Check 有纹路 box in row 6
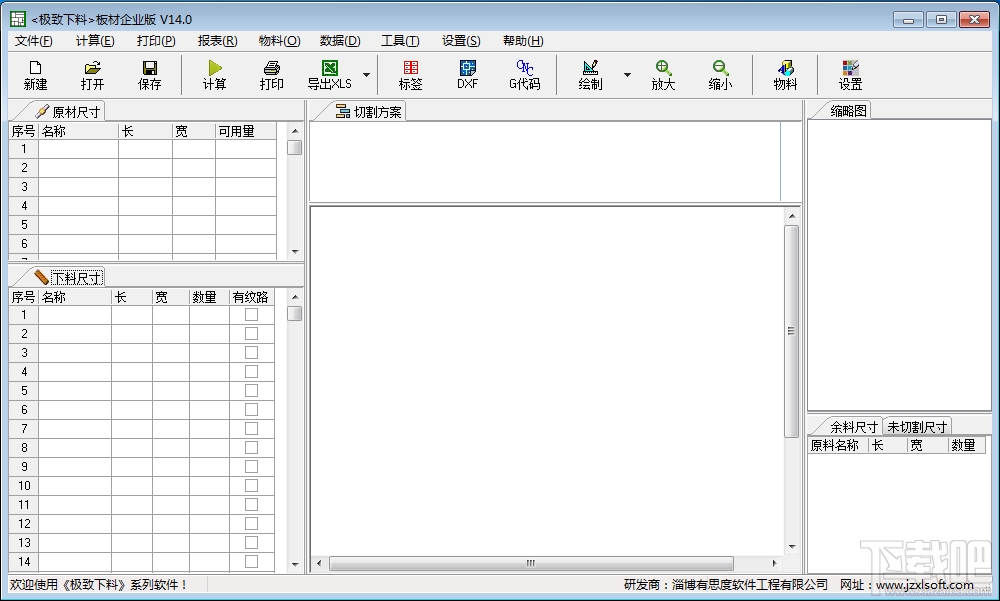 pos(251,410)
